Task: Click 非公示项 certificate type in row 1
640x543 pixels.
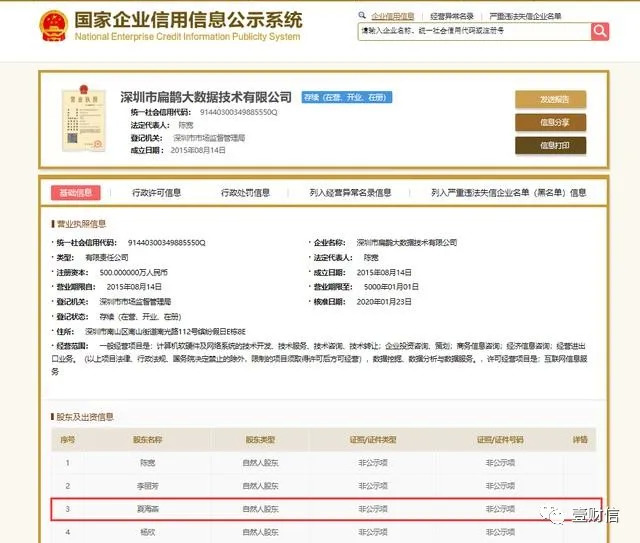Action: [x=373, y=463]
